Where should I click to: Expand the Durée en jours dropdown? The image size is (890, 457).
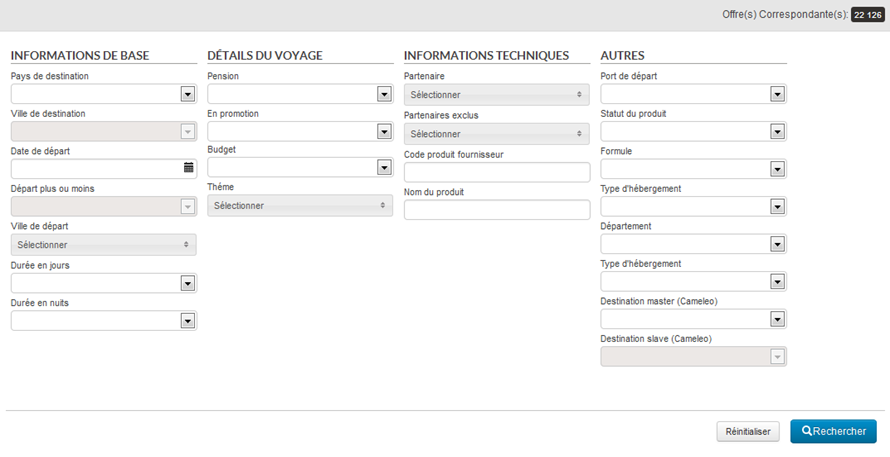187,283
